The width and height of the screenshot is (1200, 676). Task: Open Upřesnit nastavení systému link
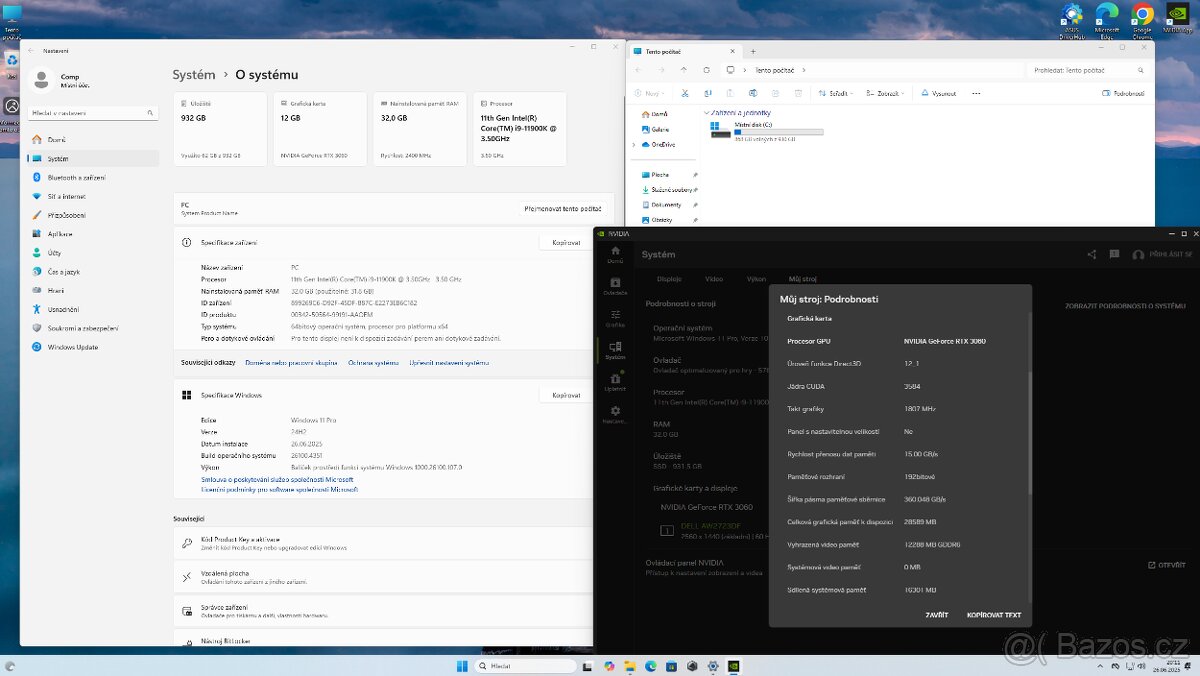pyautogui.click(x=449, y=363)
